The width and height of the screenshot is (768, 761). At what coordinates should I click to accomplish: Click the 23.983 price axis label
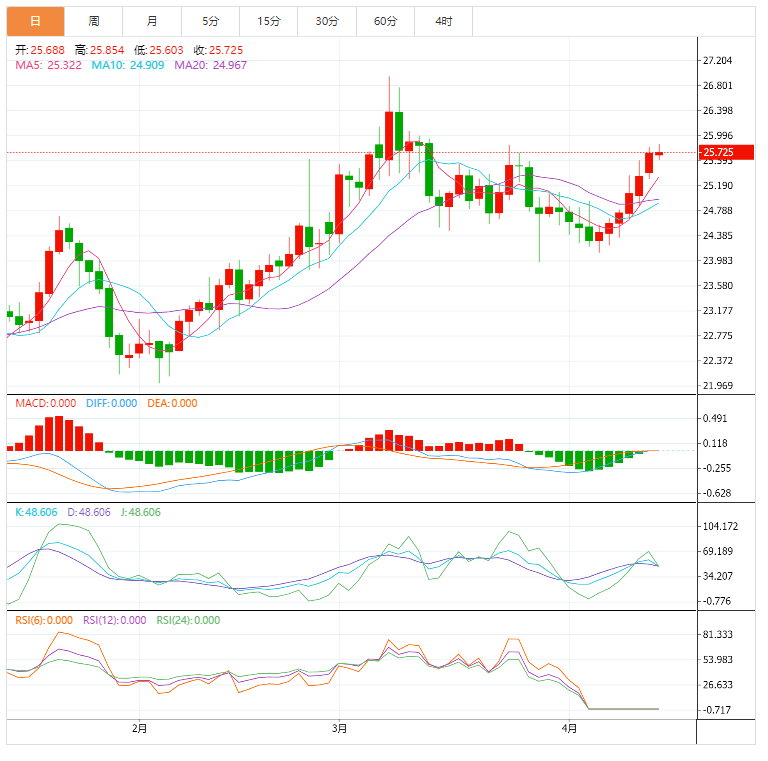[718, 261]
